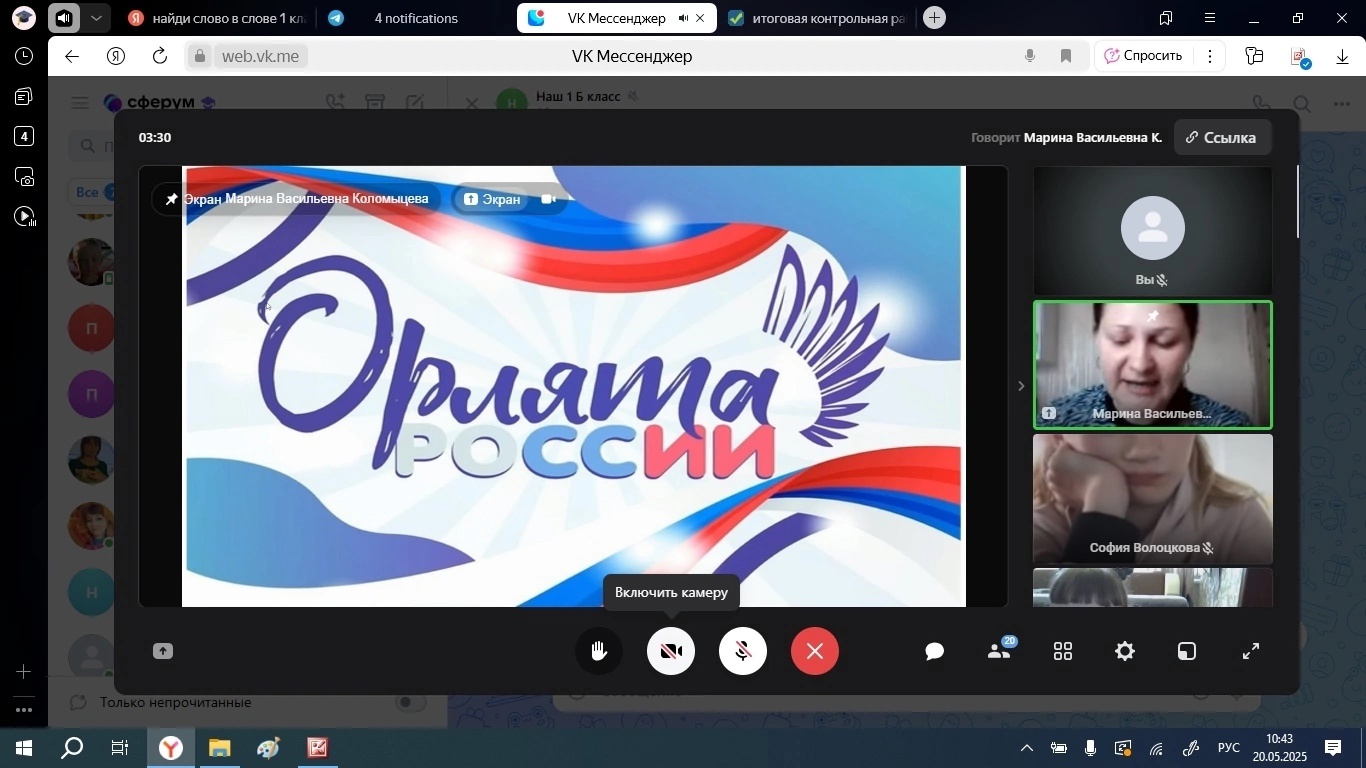The image size is (1366, 768).
Task: Show the list of 20 participants
Action: point(999,651)
